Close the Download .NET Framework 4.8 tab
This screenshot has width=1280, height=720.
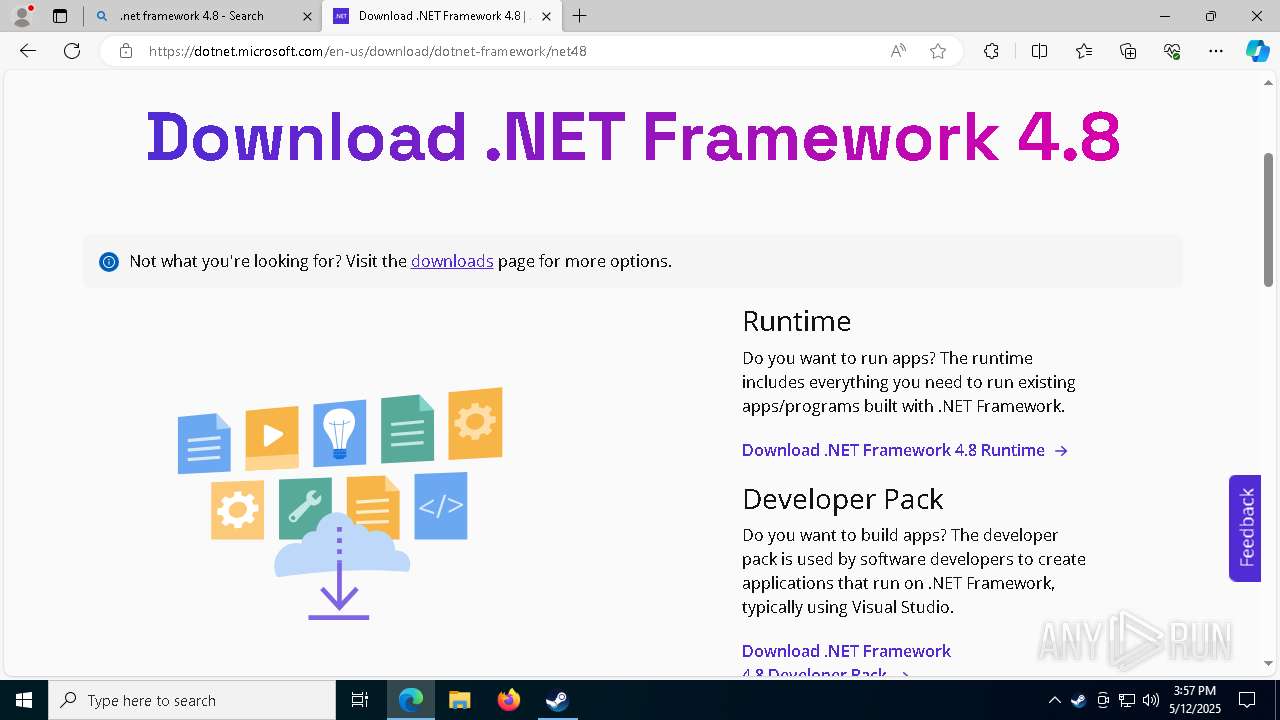coord(546,16)
